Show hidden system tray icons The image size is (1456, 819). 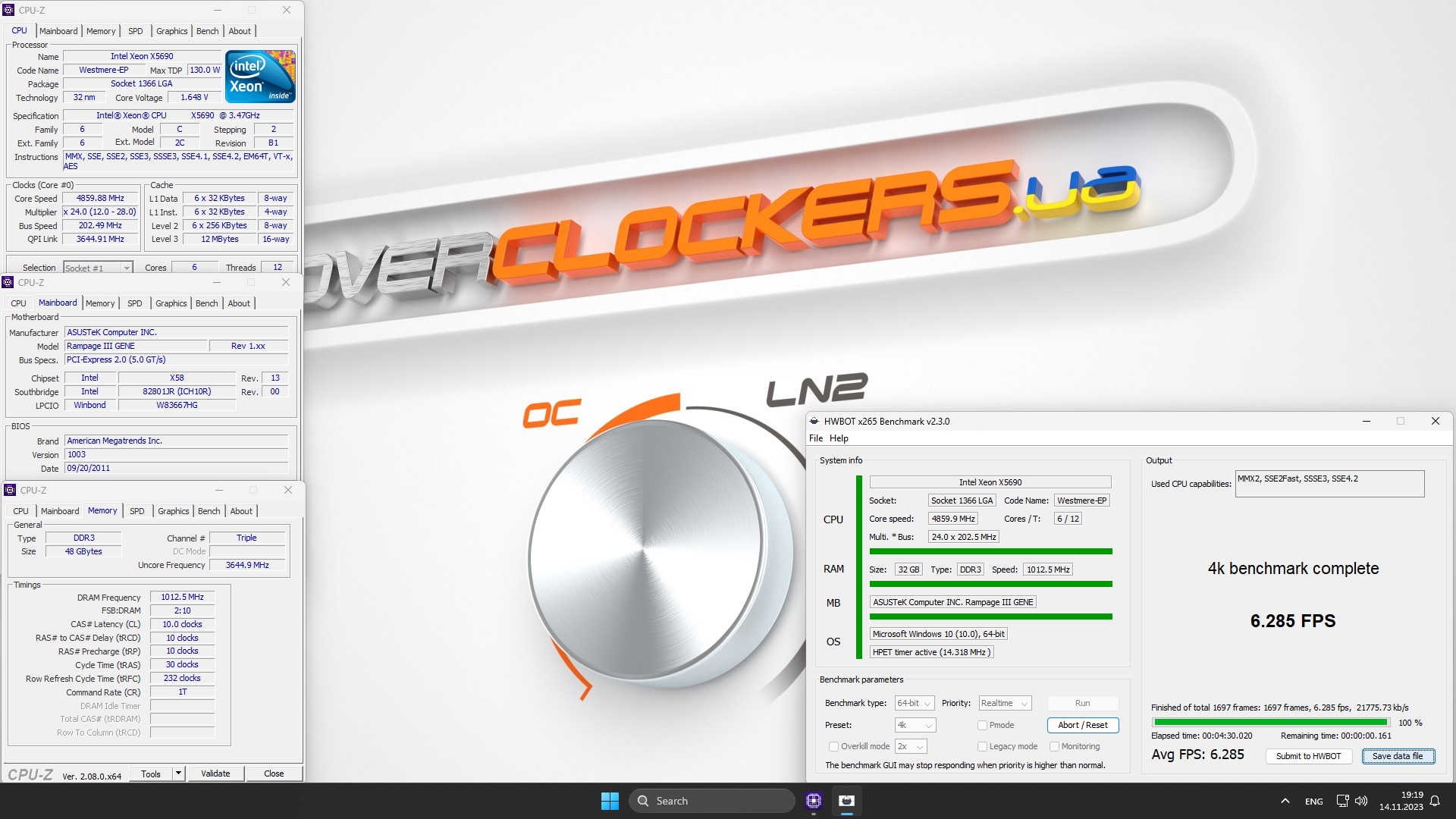pos(1285,801)
